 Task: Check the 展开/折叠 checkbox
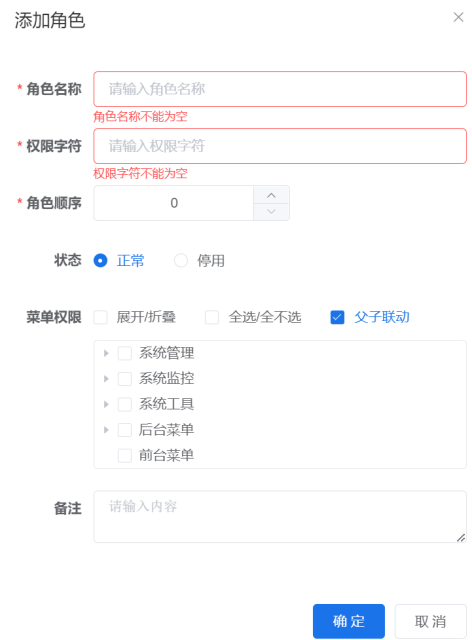(100, 317)
